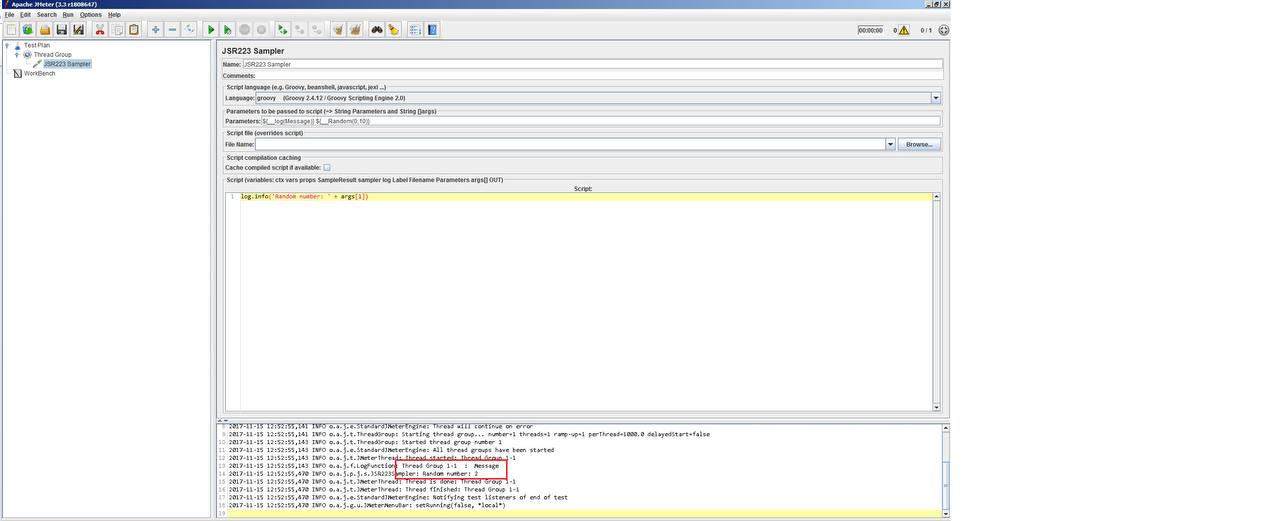
Task: Toggle the log viewer via warning triangle
Action: coord(904,30)
